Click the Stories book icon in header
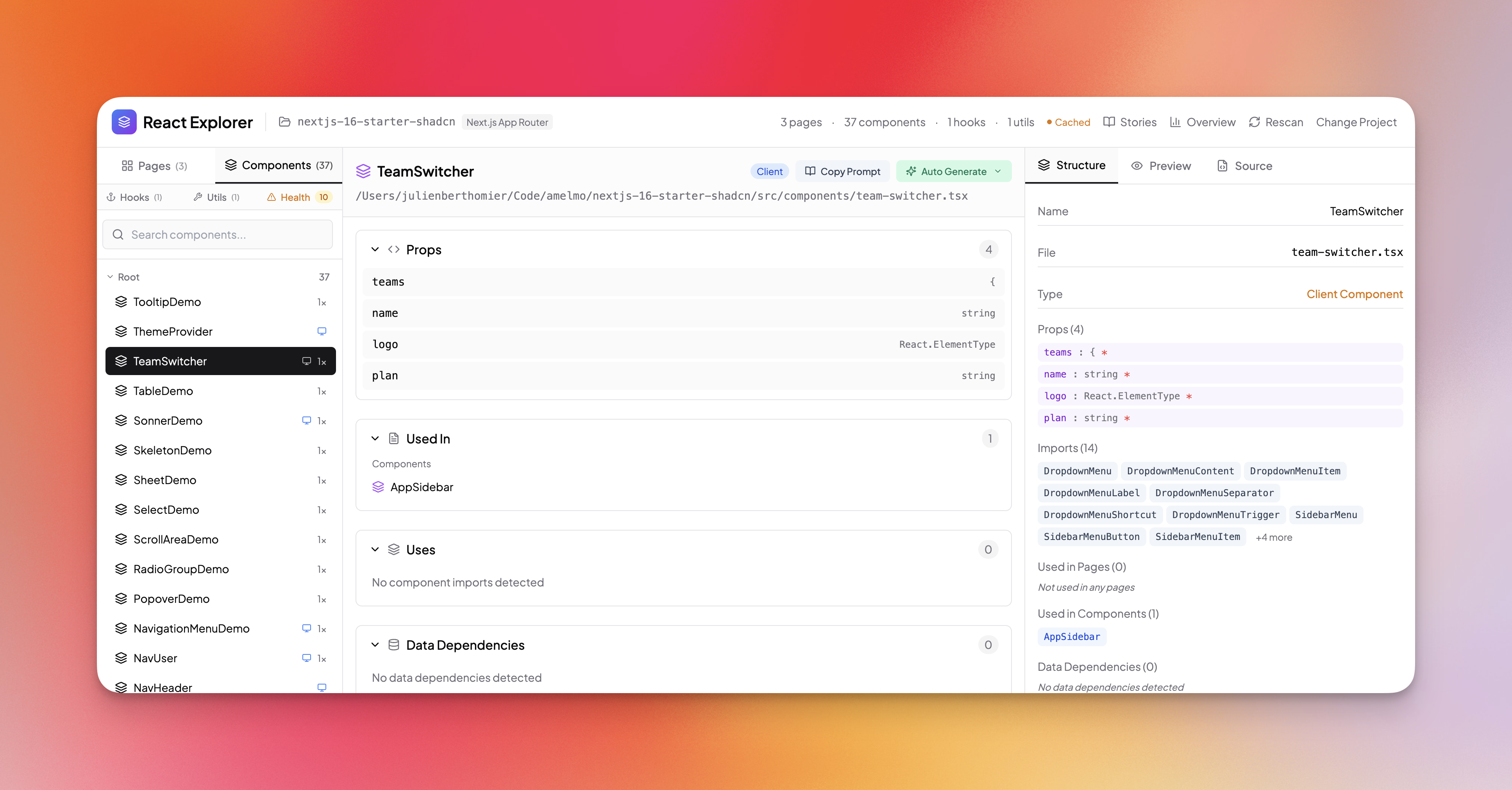1512x790 pixels. click(x=1109, y=122)
